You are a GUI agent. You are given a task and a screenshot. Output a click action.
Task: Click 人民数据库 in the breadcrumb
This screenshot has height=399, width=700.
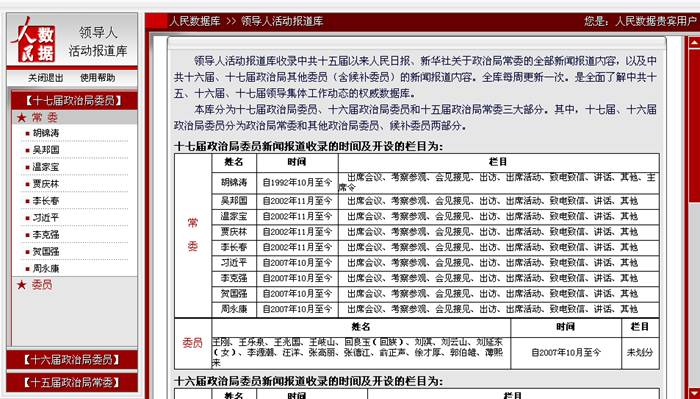point(195,21)
